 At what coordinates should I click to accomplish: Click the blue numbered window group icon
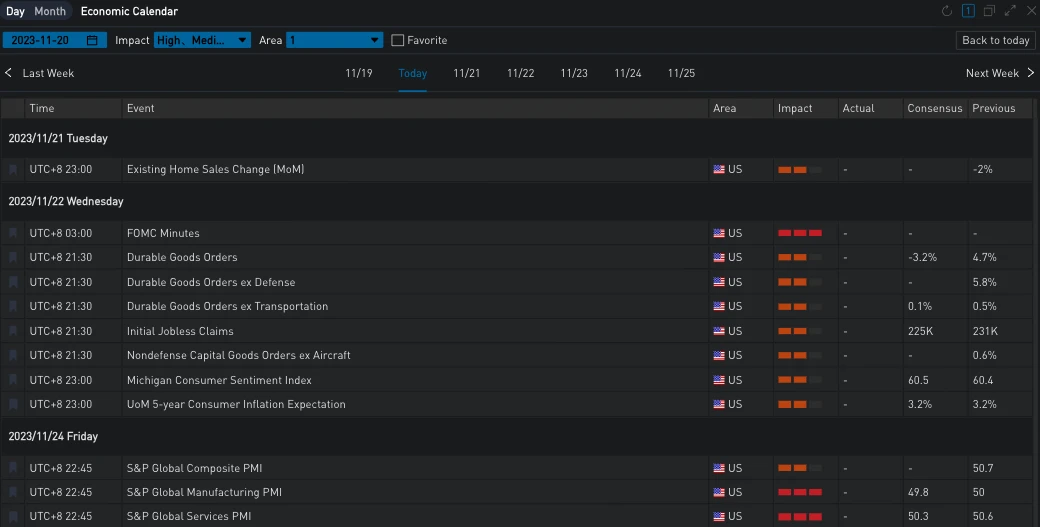(968, 11)
